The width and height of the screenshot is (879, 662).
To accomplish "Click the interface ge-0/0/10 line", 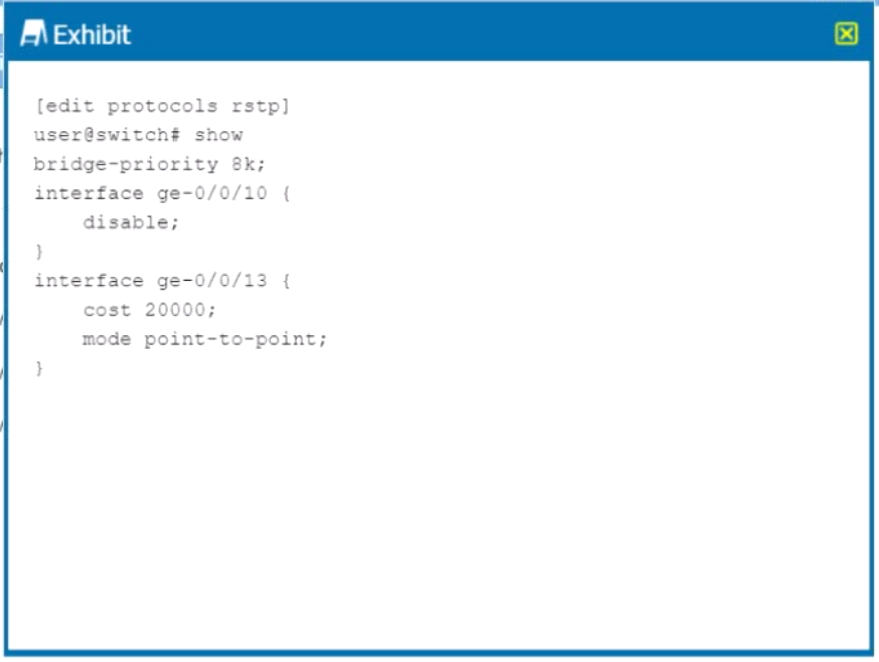I will [162, 193].
